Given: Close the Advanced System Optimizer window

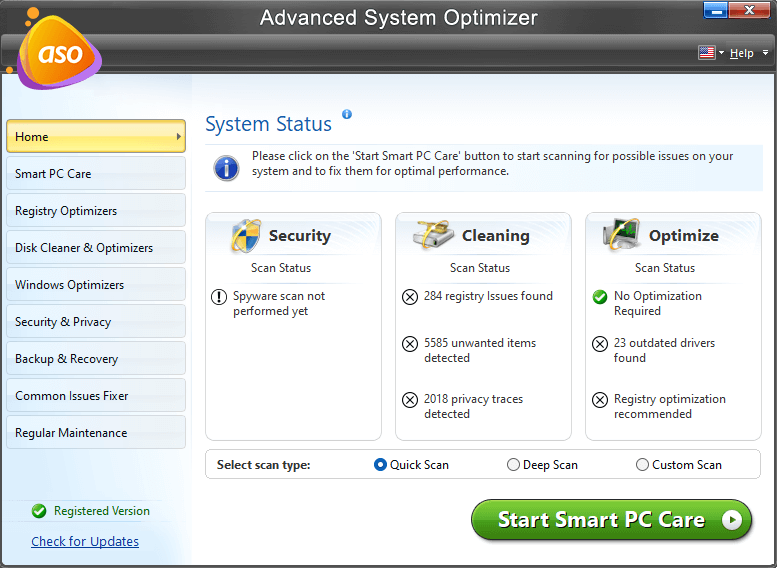Looking at the screenshot, I should 749,10.
